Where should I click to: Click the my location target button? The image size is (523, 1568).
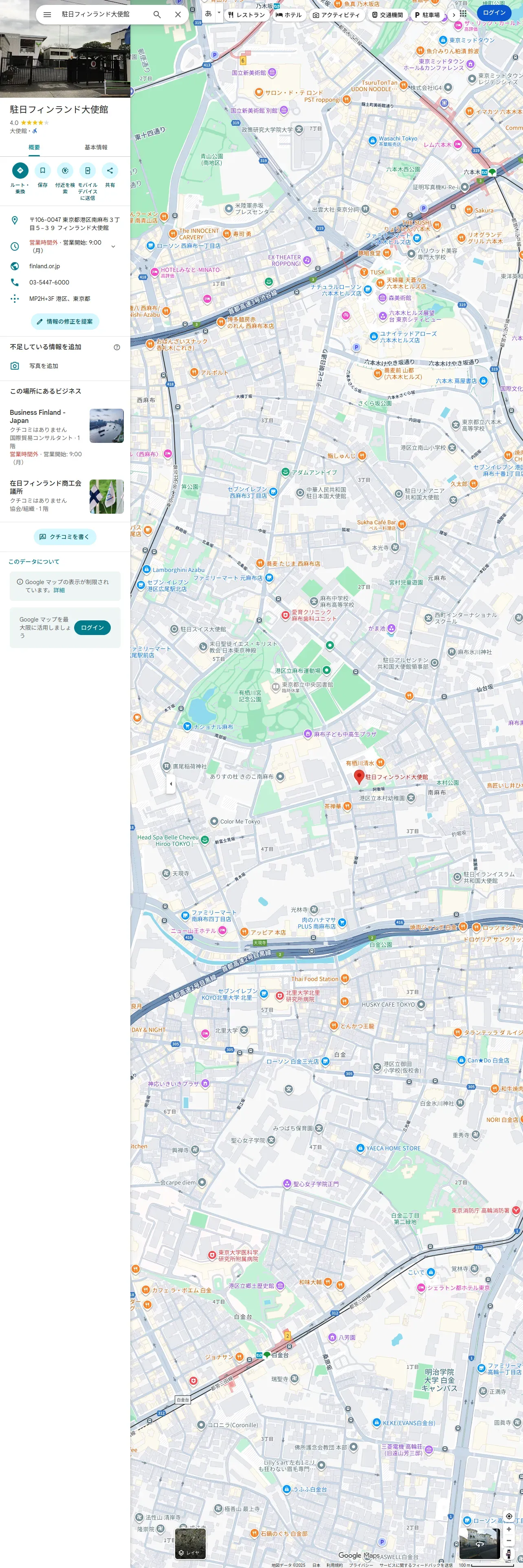[509, 1516]
